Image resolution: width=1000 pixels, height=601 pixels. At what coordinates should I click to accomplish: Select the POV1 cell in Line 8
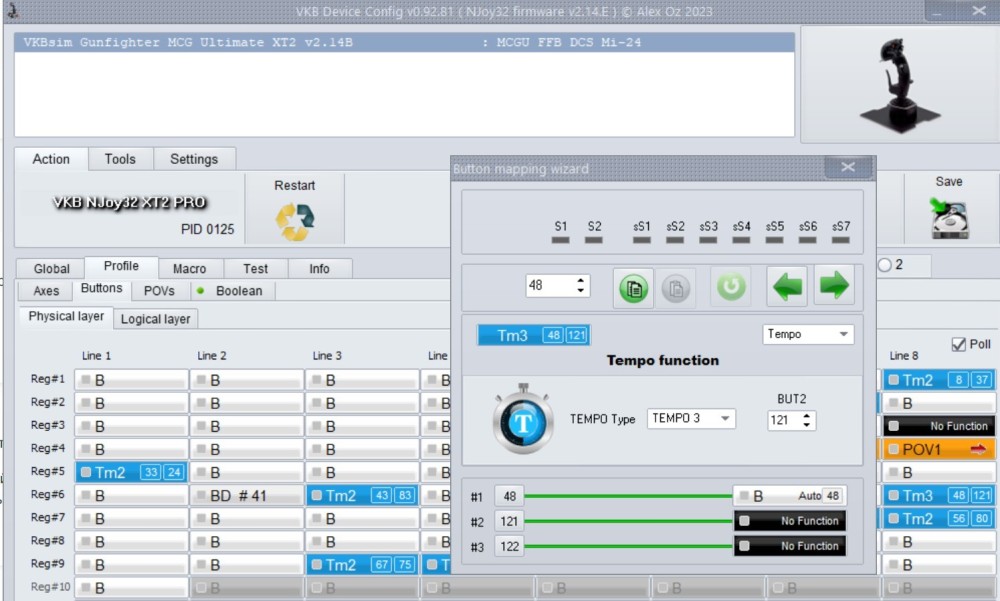[939, 449]
